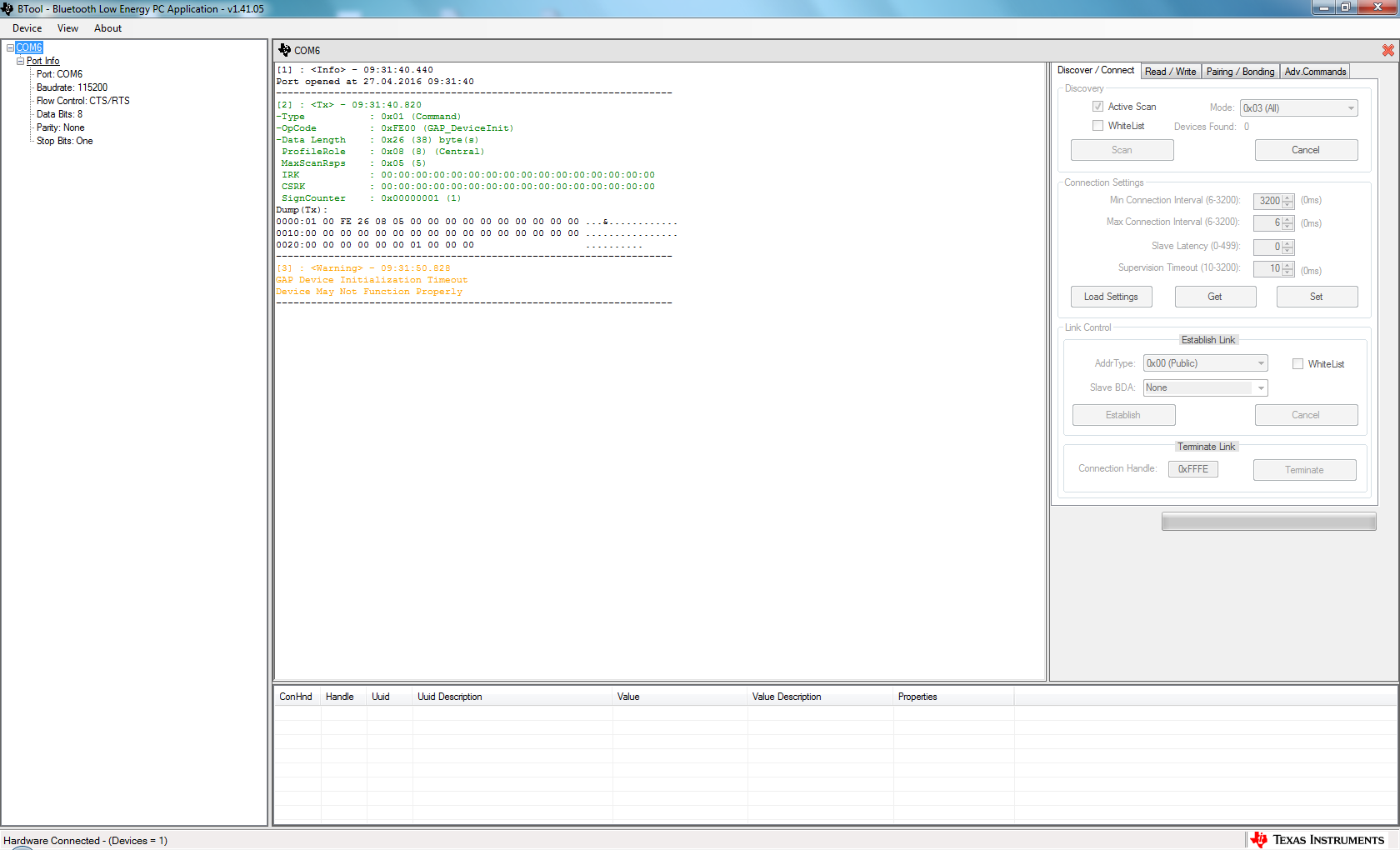Click the Min Connection Interval value field

[x=1268, y=201]
